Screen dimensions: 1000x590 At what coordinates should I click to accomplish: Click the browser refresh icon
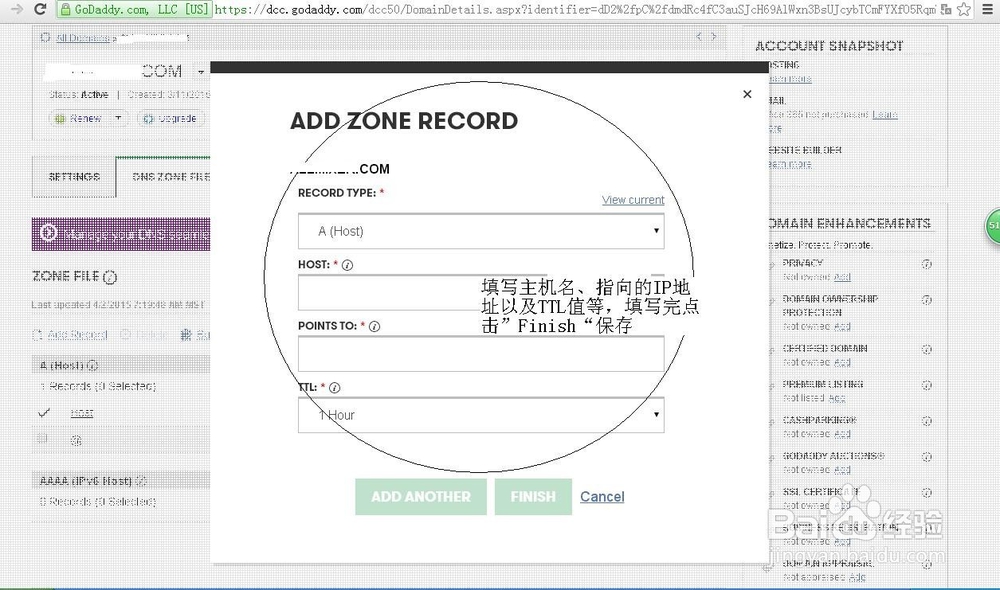coord(40,10)
